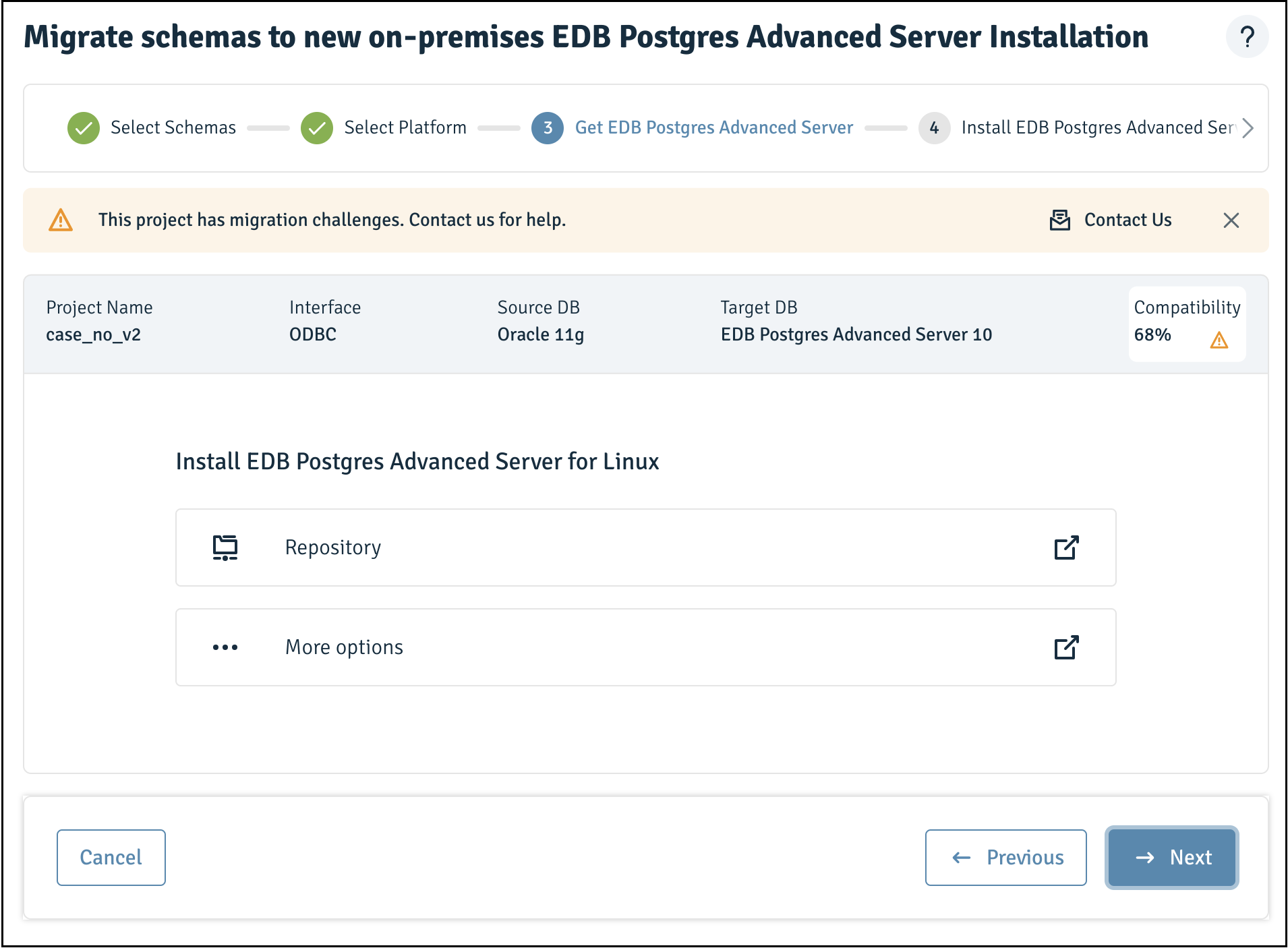Click the migration challenges message text

[332, 220]
